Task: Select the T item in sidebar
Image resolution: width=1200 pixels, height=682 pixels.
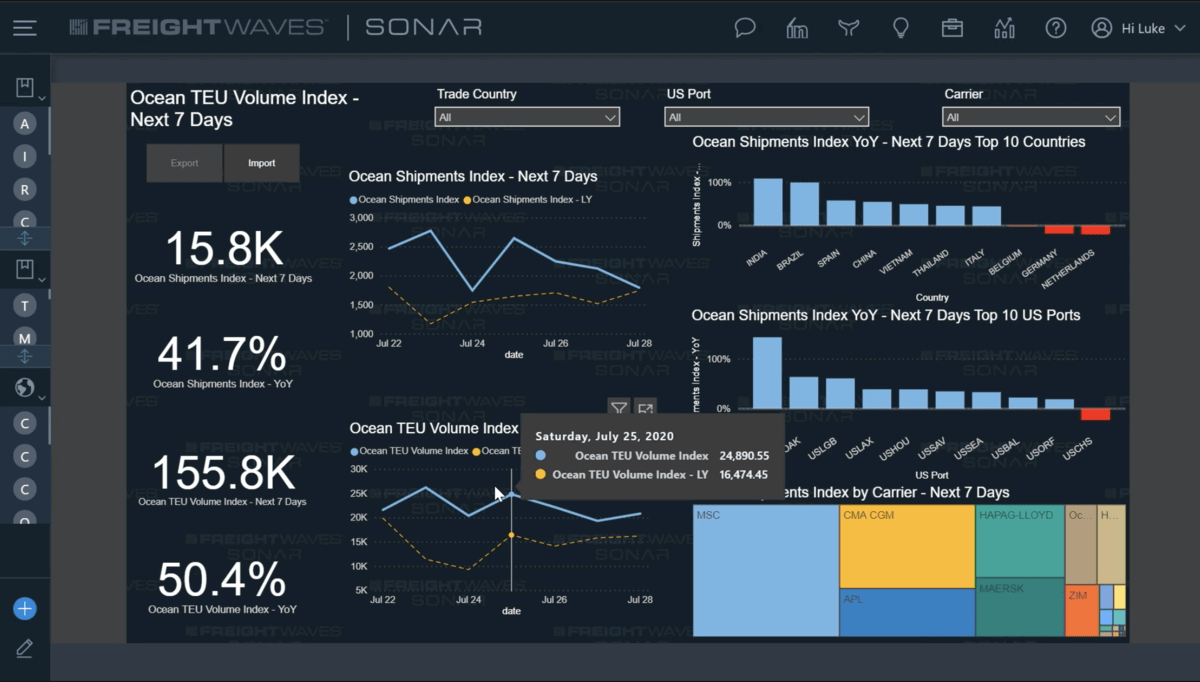Action: pyautogui.click(x=25, y=305)
